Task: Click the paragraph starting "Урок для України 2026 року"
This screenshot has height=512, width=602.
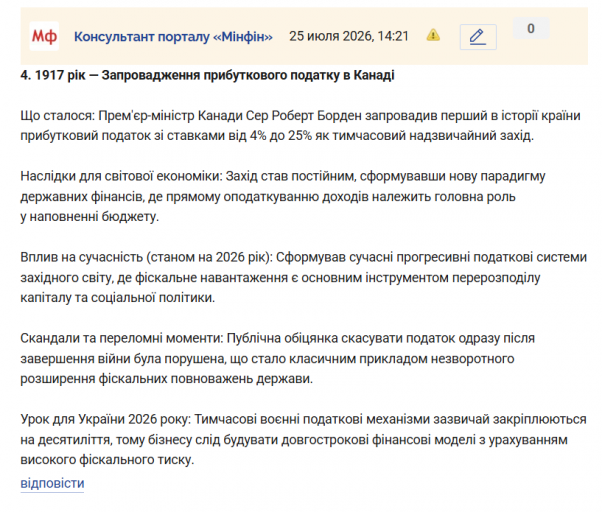Action: point(303,439)
